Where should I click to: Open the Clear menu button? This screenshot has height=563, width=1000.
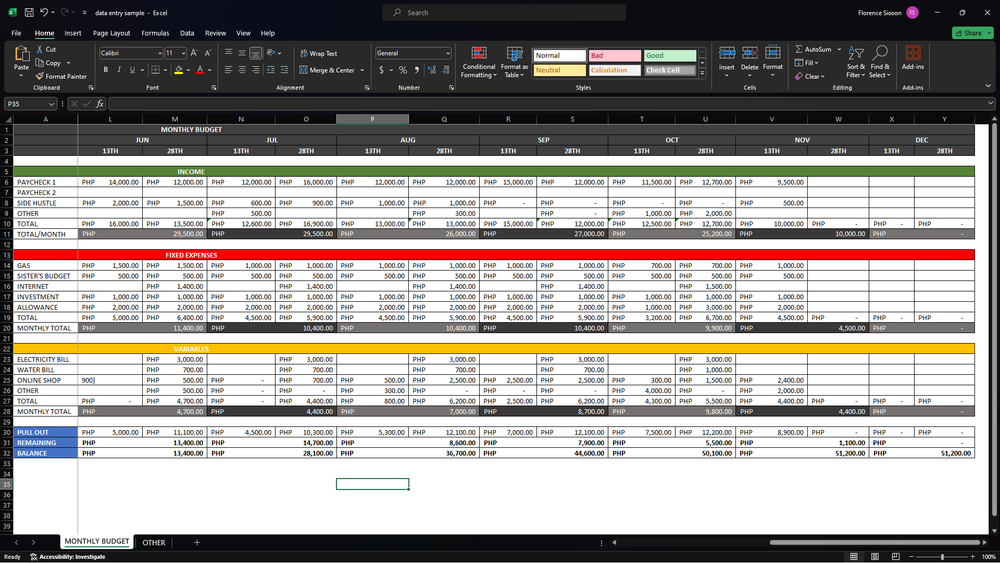point(810,77)
